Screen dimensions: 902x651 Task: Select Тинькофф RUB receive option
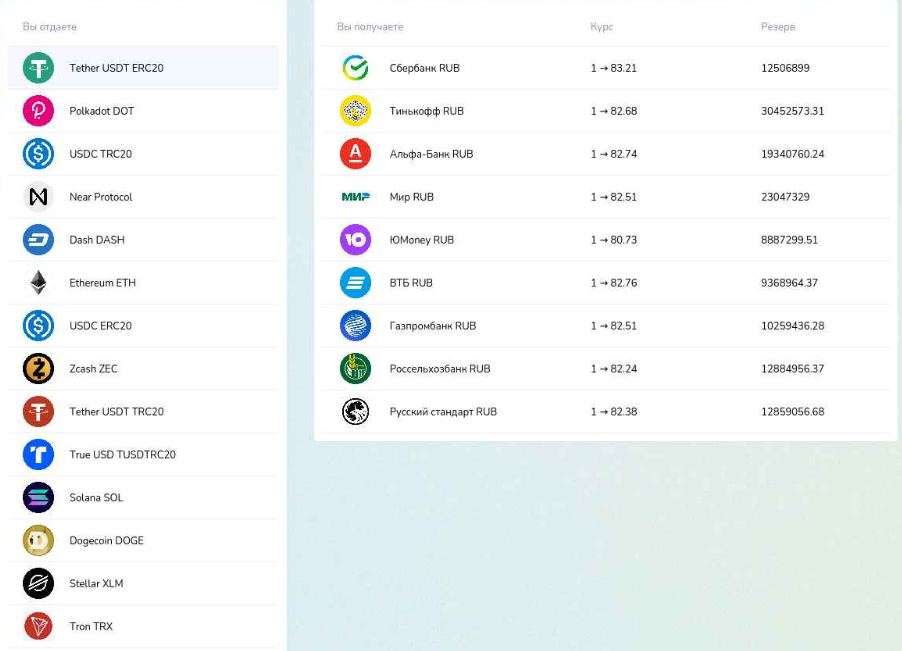coord(606,111)
